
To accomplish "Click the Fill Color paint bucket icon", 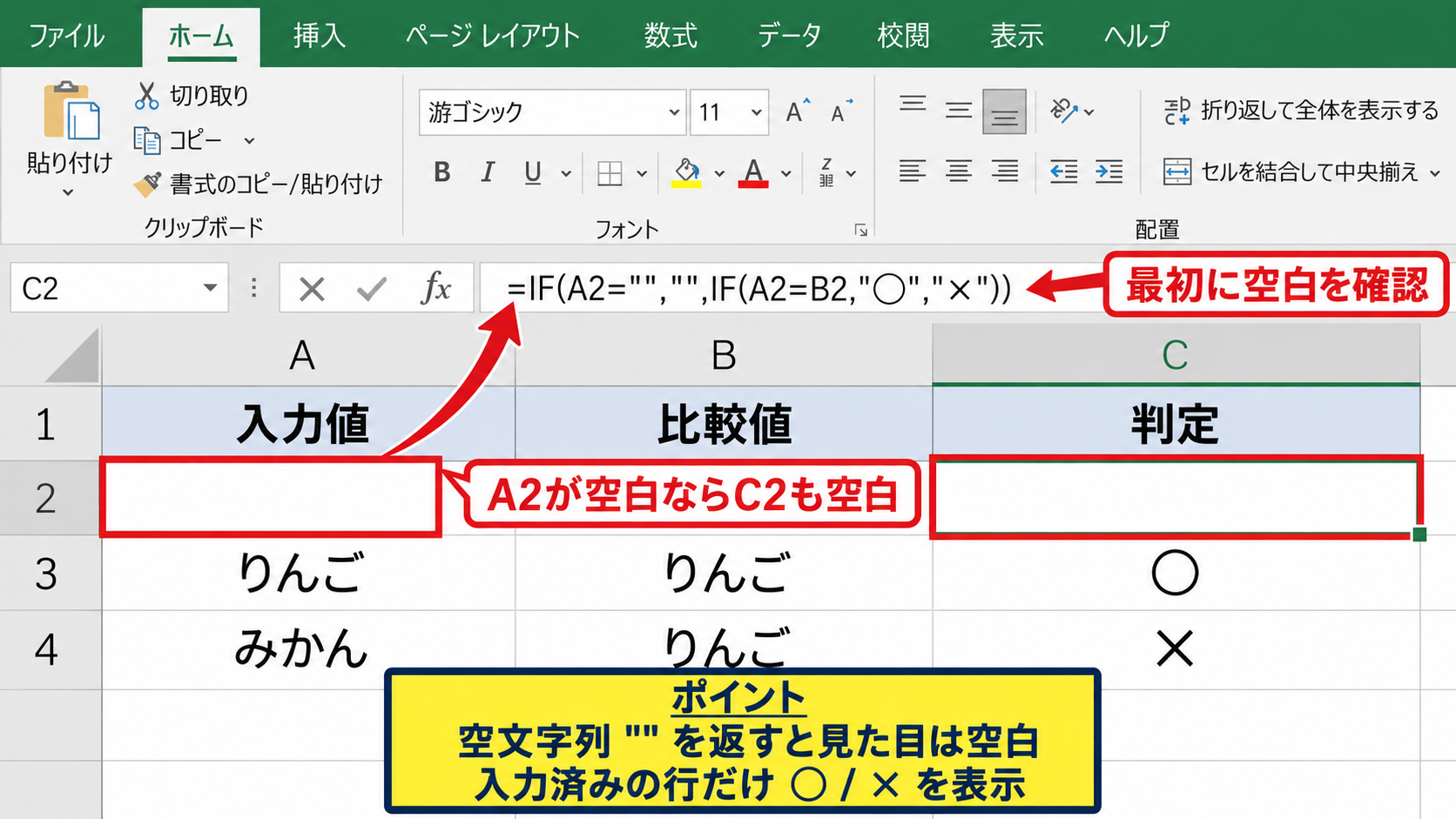I will coord(686,173).
